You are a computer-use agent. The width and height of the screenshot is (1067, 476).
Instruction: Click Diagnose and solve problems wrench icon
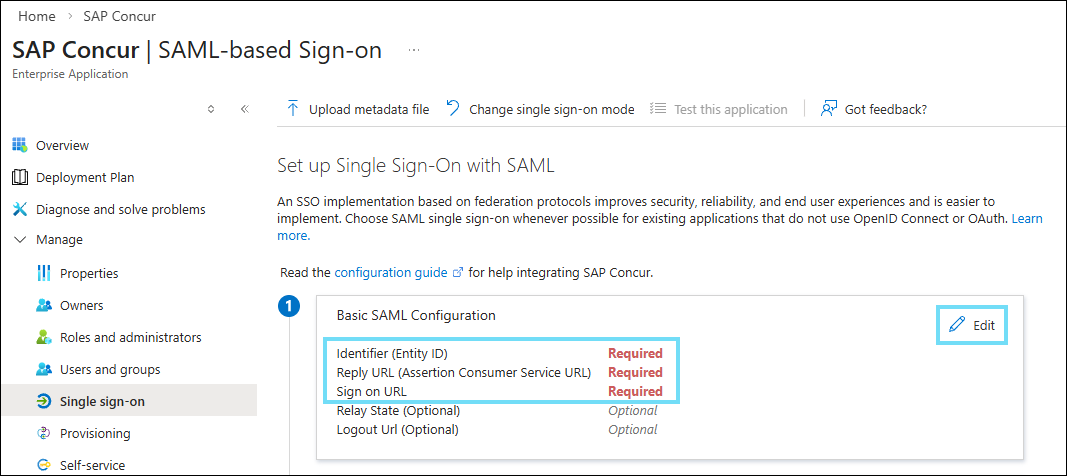point(20,209)
